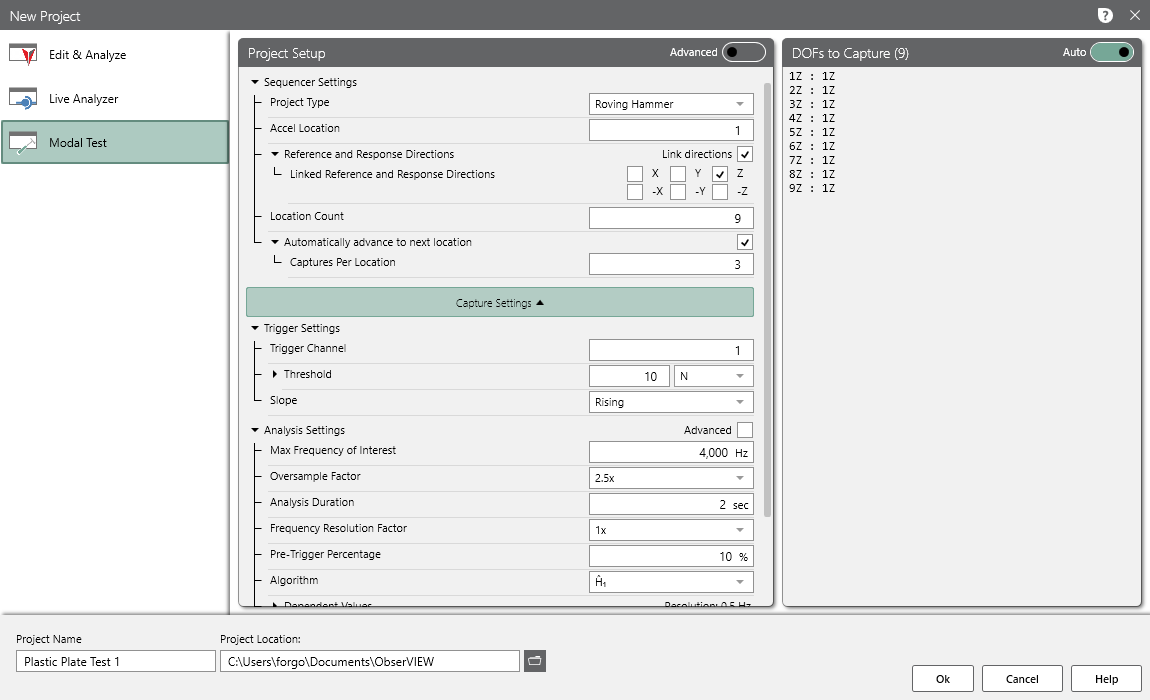Click the Project Name field
1150x700 pixels.
tap(116, 661)
